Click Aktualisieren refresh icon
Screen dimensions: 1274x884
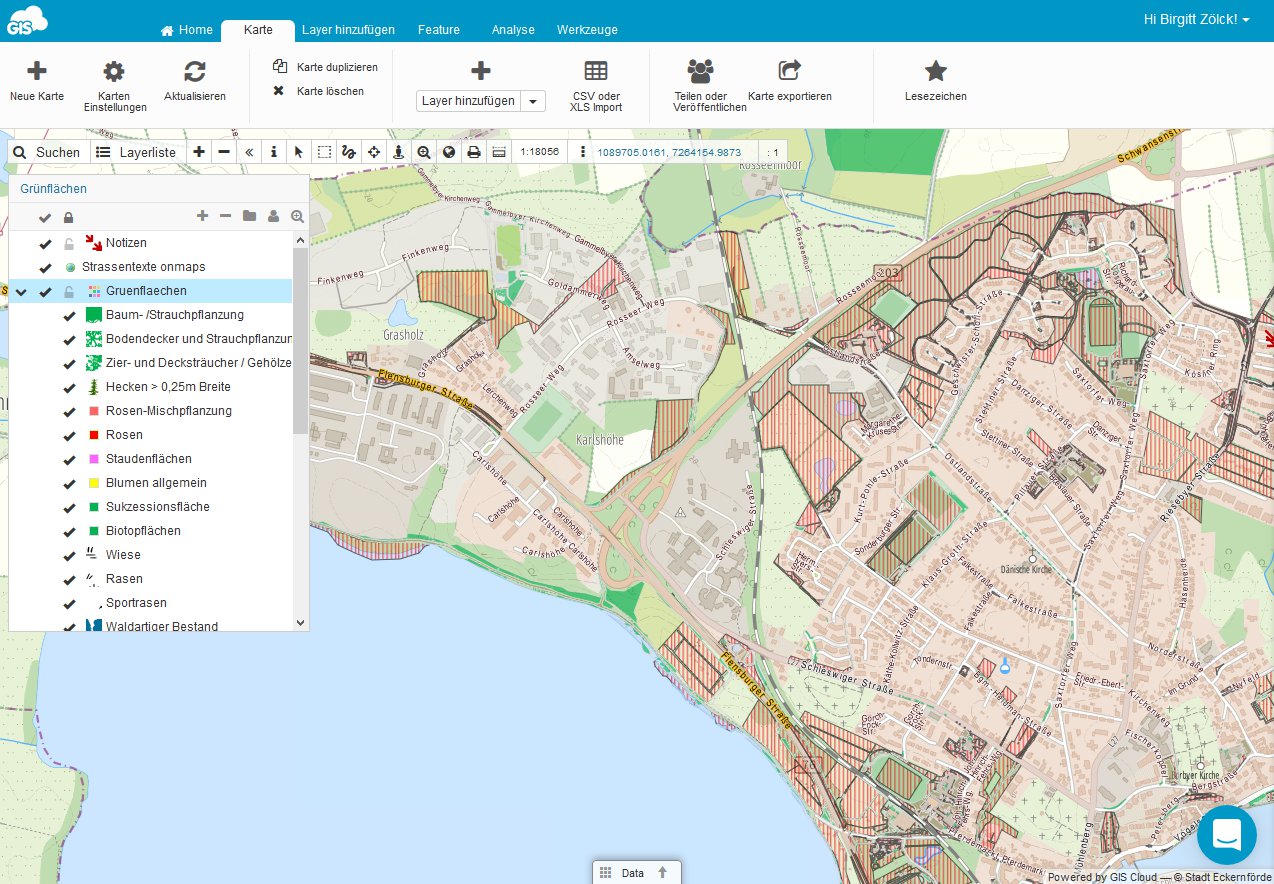[x=195, y=71]
